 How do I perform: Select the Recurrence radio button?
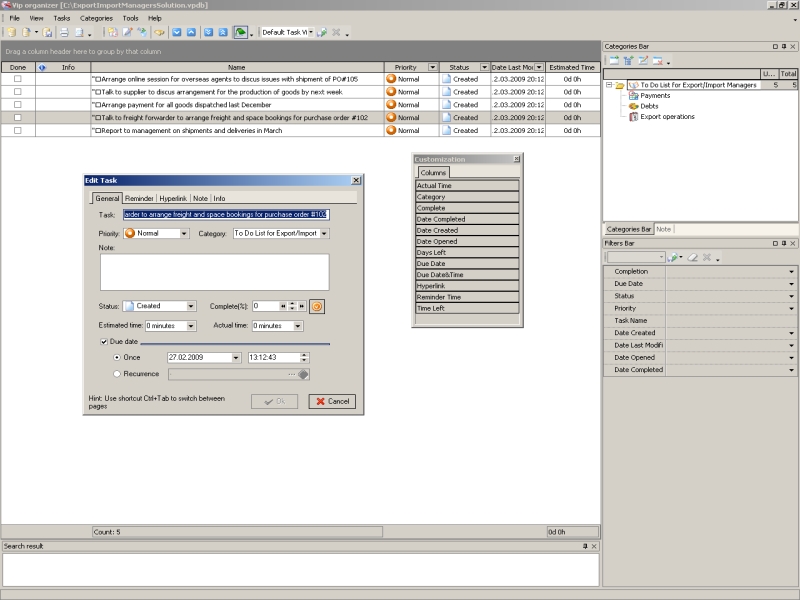point(117,374)
